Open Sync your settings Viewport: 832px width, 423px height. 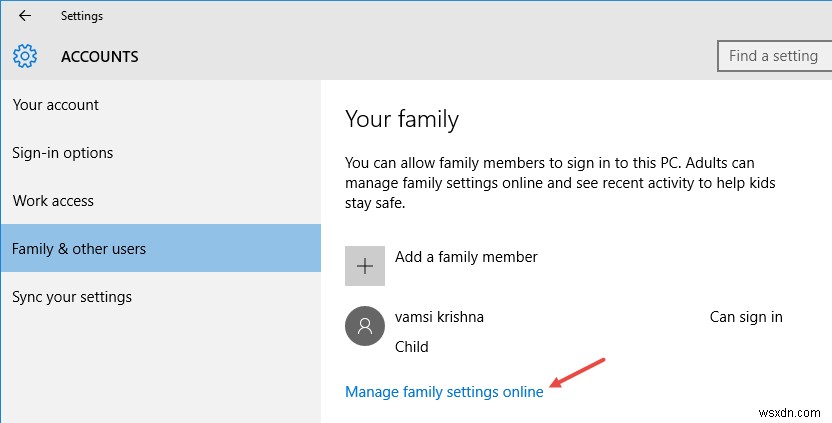72,297
